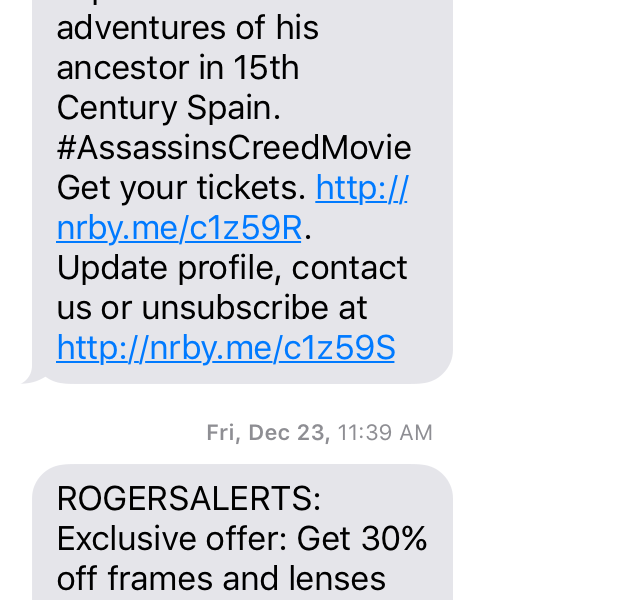Click empty bubble area right of ROGERSALERTS:

coord(384,498)
